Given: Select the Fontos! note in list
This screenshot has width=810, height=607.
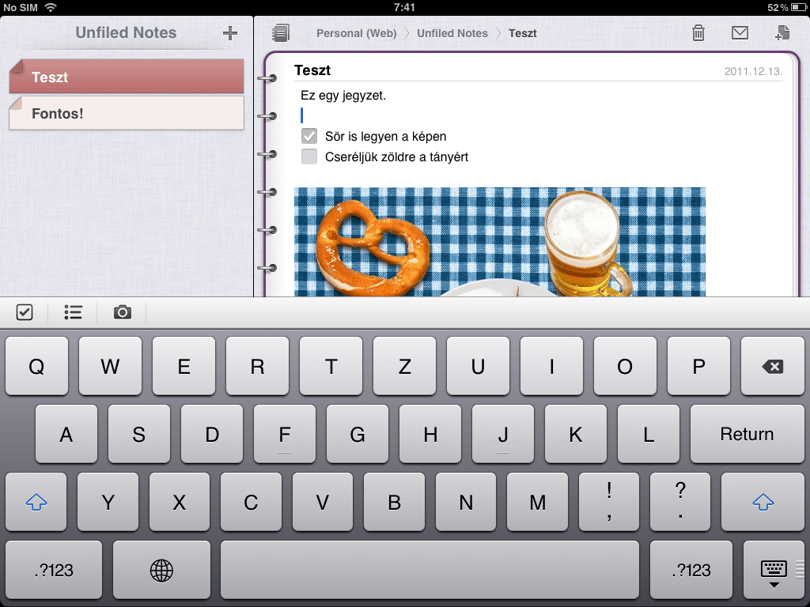Looking at the screenshot, I should tap(127, 113).
